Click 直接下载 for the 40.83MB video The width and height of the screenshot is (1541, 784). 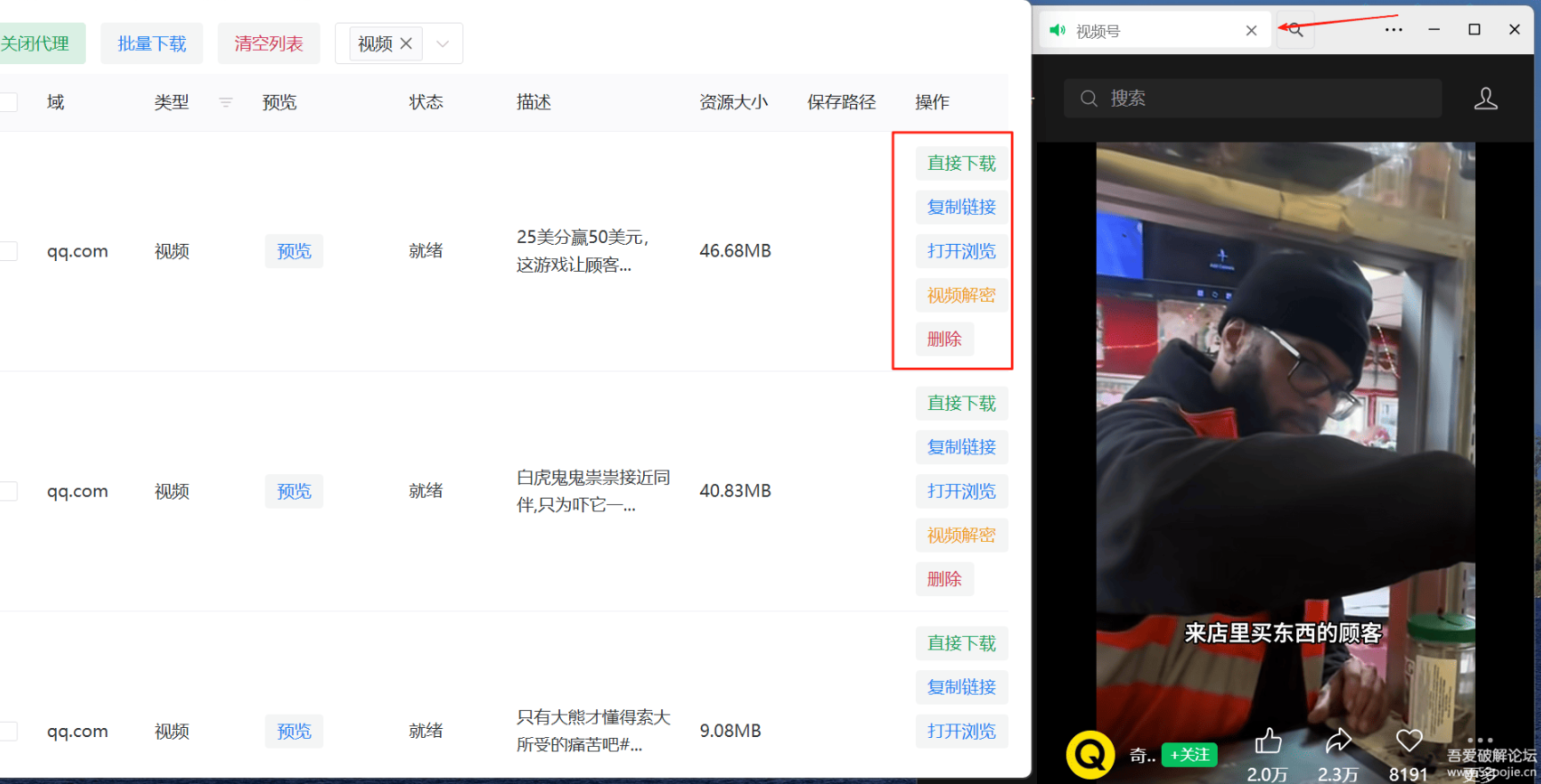961,404
